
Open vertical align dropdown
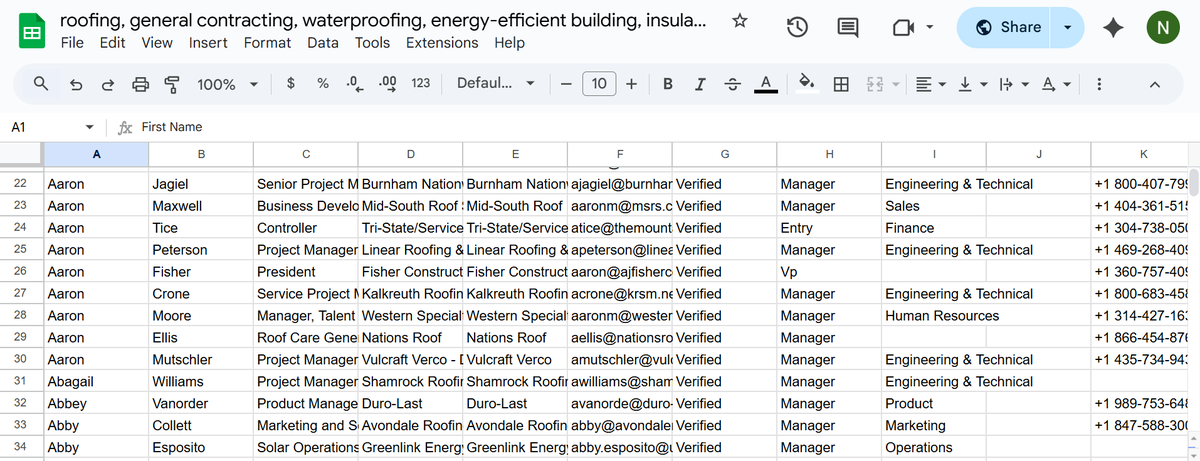972,84
